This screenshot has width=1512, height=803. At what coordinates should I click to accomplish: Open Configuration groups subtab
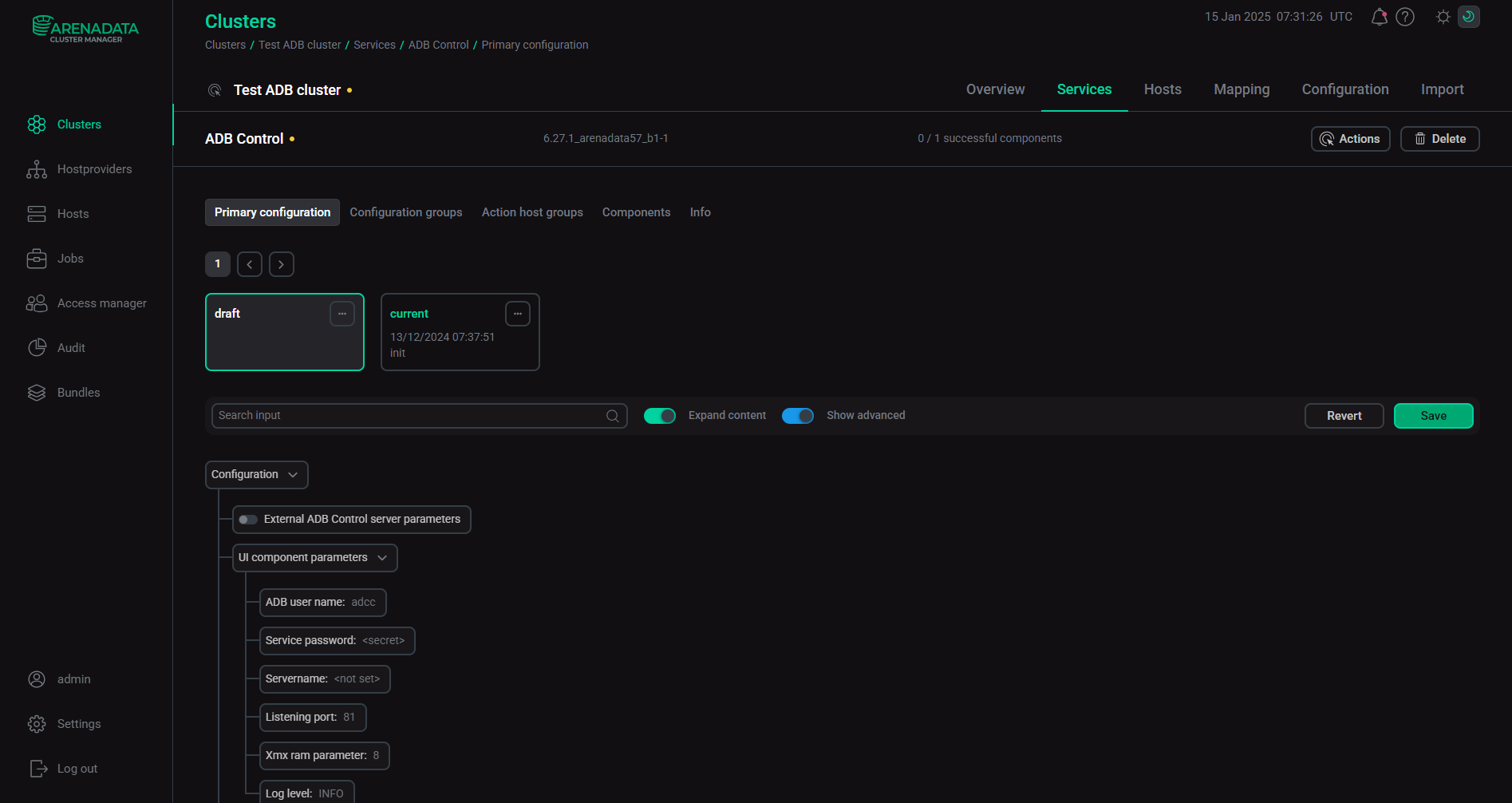(406, 212)
